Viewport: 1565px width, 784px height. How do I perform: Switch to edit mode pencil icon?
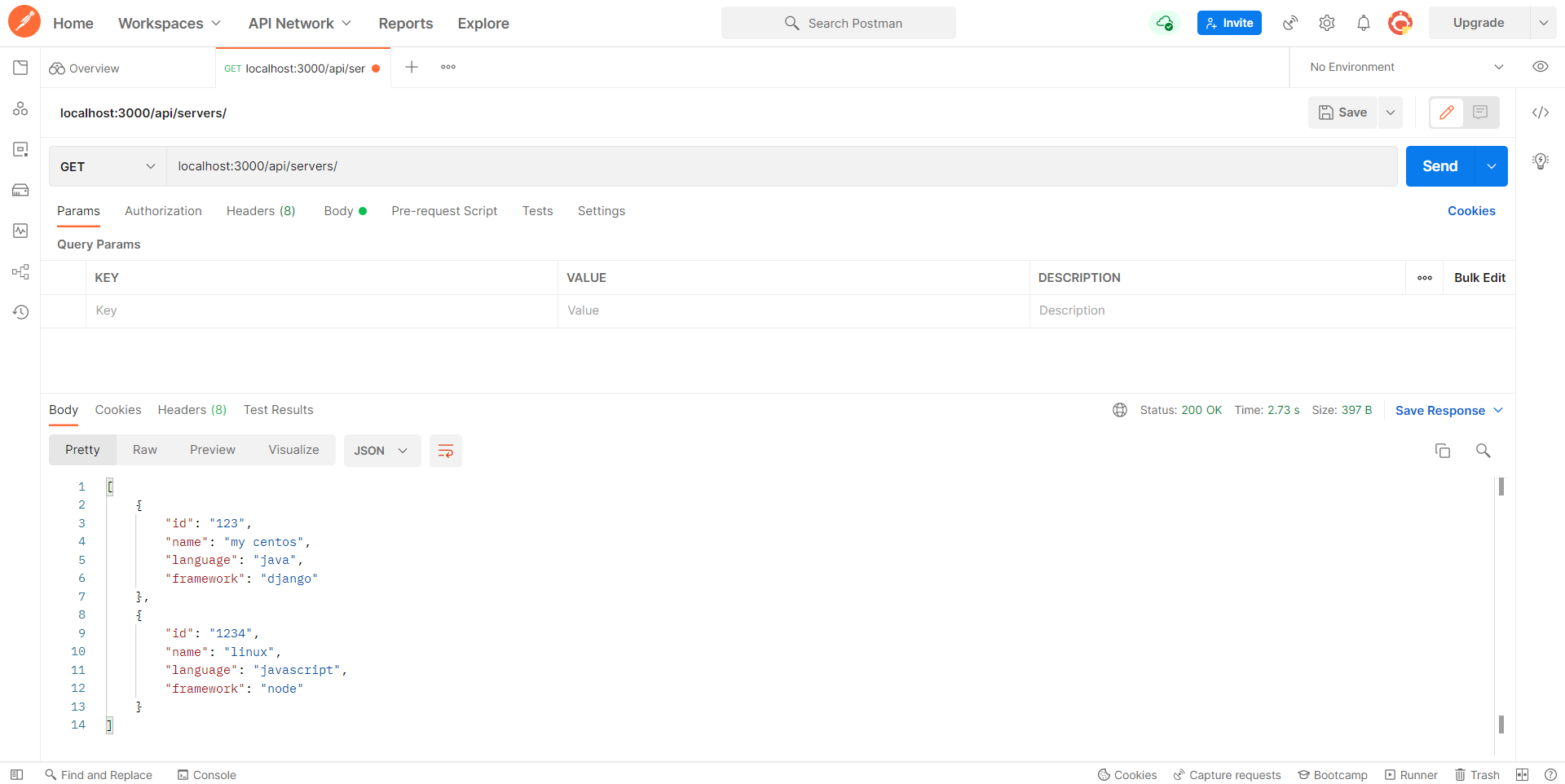tap(1447, 112)
